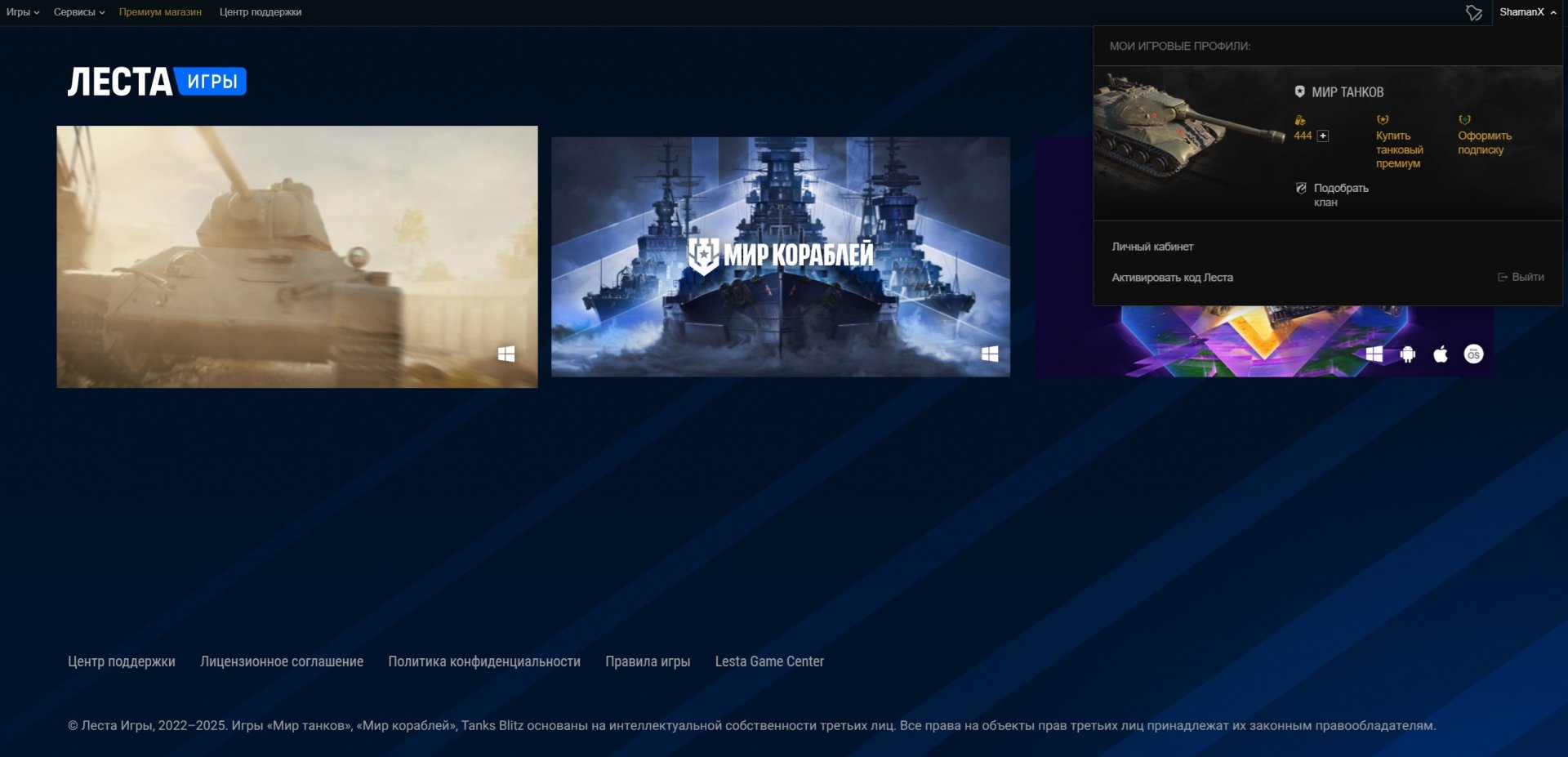Collapse the ShamanX account dropdown
Screen dimensions: 1568x757
[1527, 12]
